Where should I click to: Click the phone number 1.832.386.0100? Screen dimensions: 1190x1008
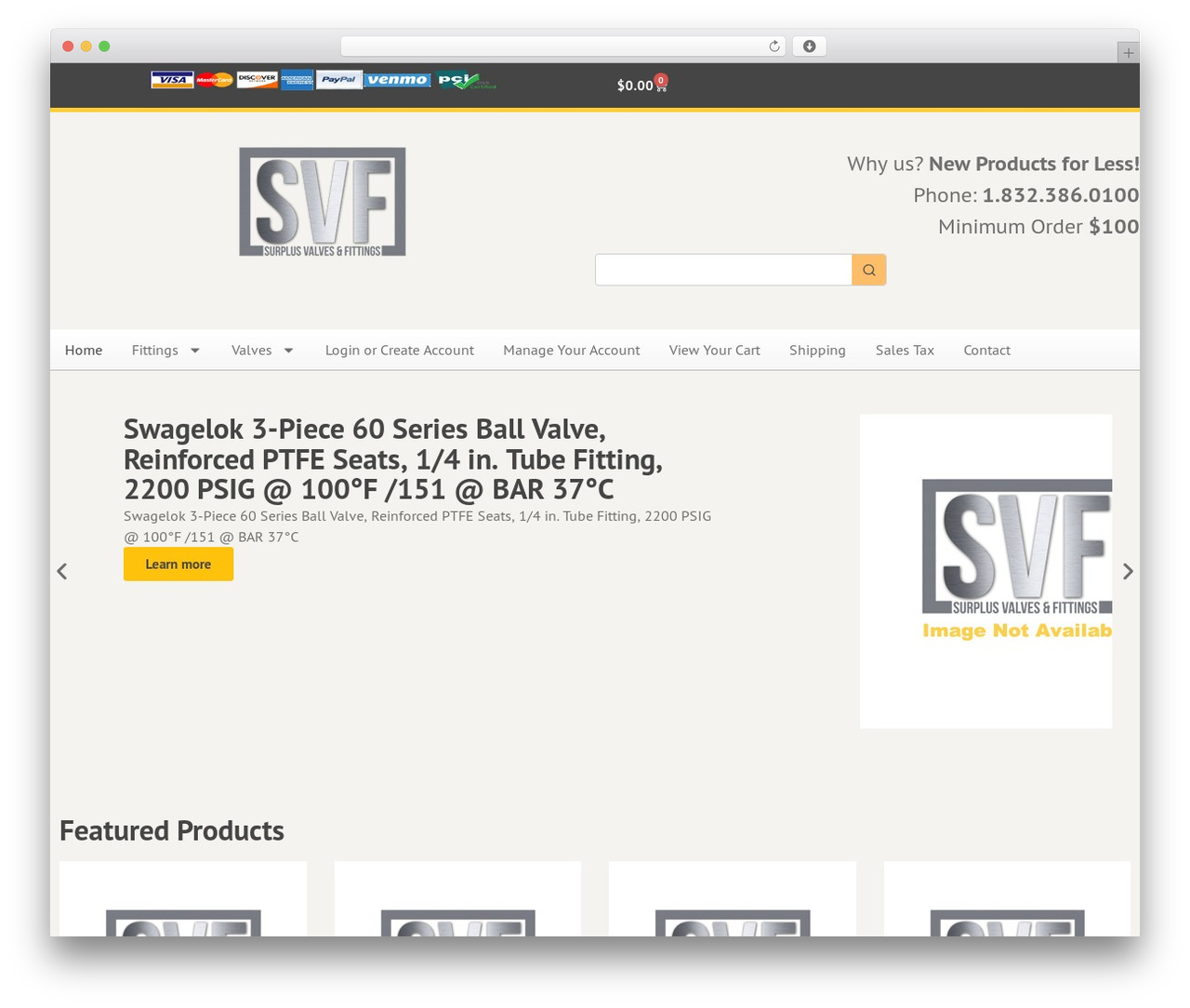[1061, 195]
